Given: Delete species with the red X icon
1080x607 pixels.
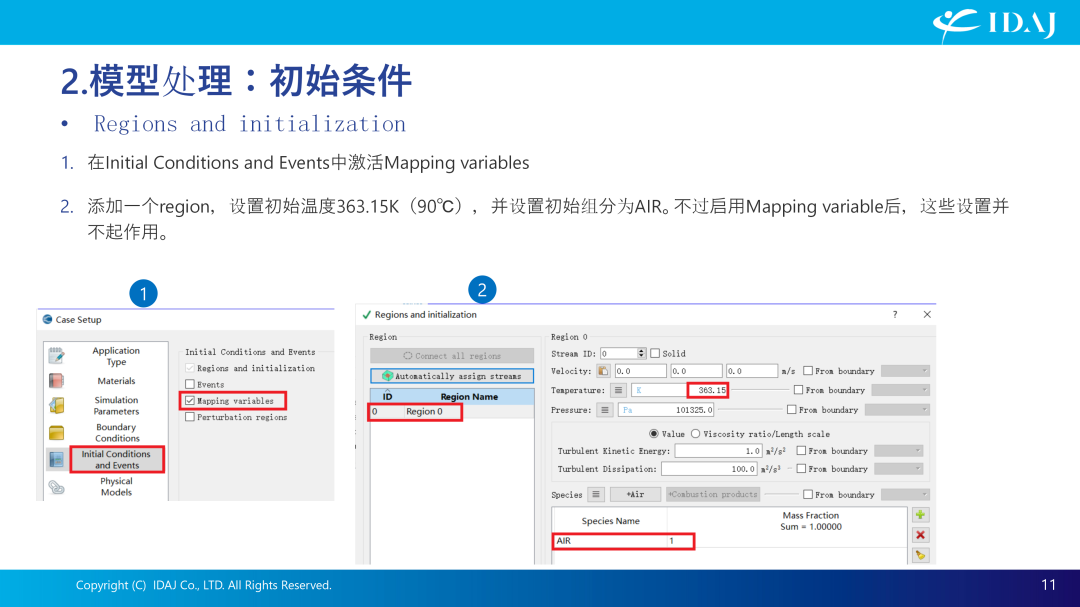Looking at the screenshot, I should [920, 535].
